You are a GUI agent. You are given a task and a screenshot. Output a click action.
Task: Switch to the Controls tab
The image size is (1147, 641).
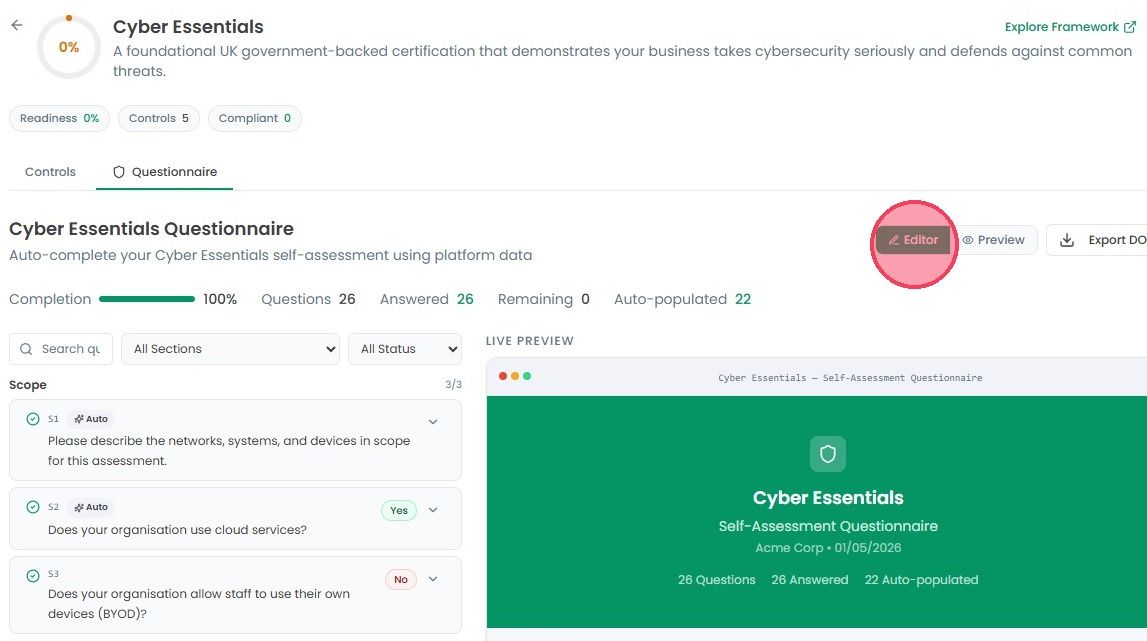tap(50, 172)
